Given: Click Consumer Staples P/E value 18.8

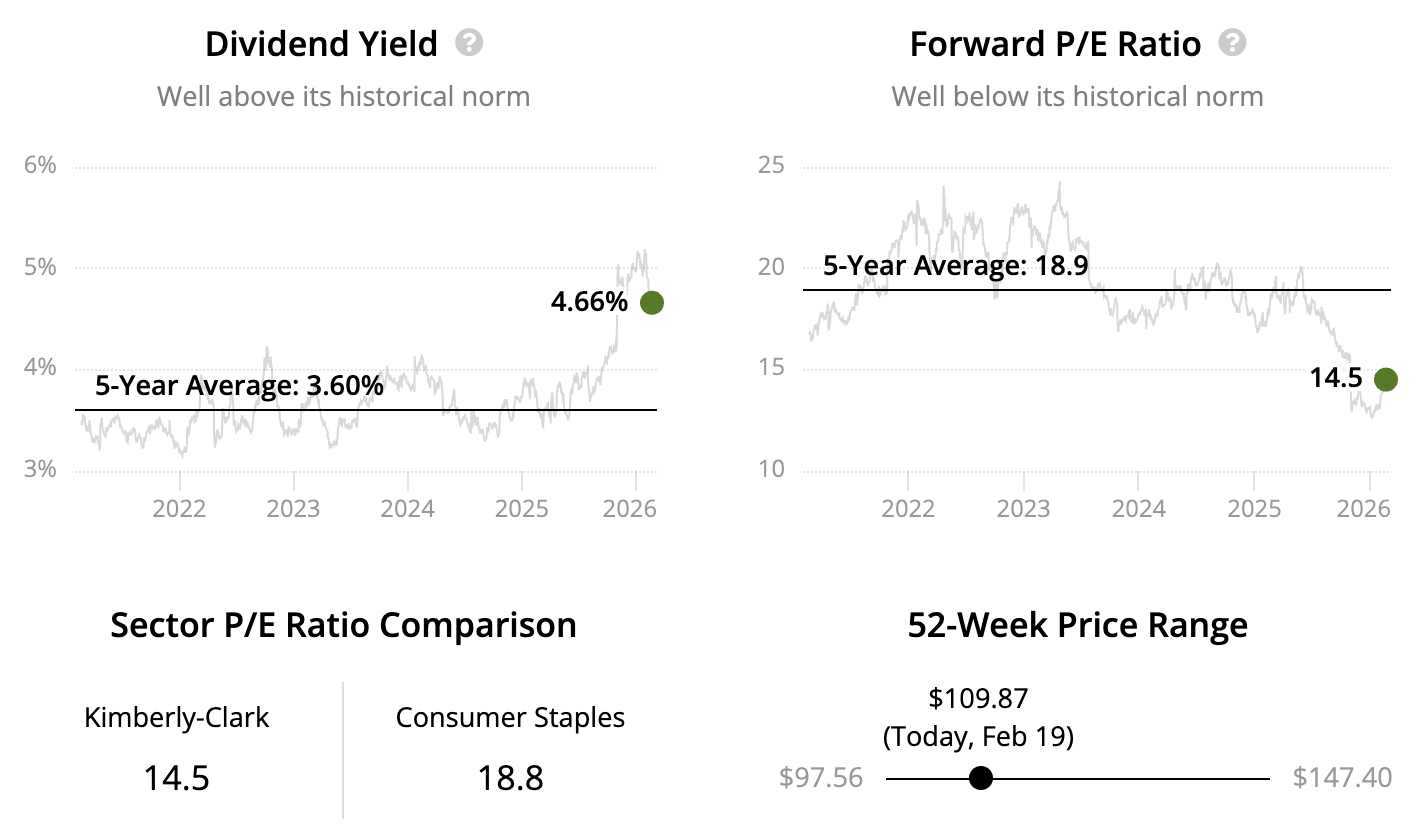Looking at the screenshot, I should coord(510,777).
